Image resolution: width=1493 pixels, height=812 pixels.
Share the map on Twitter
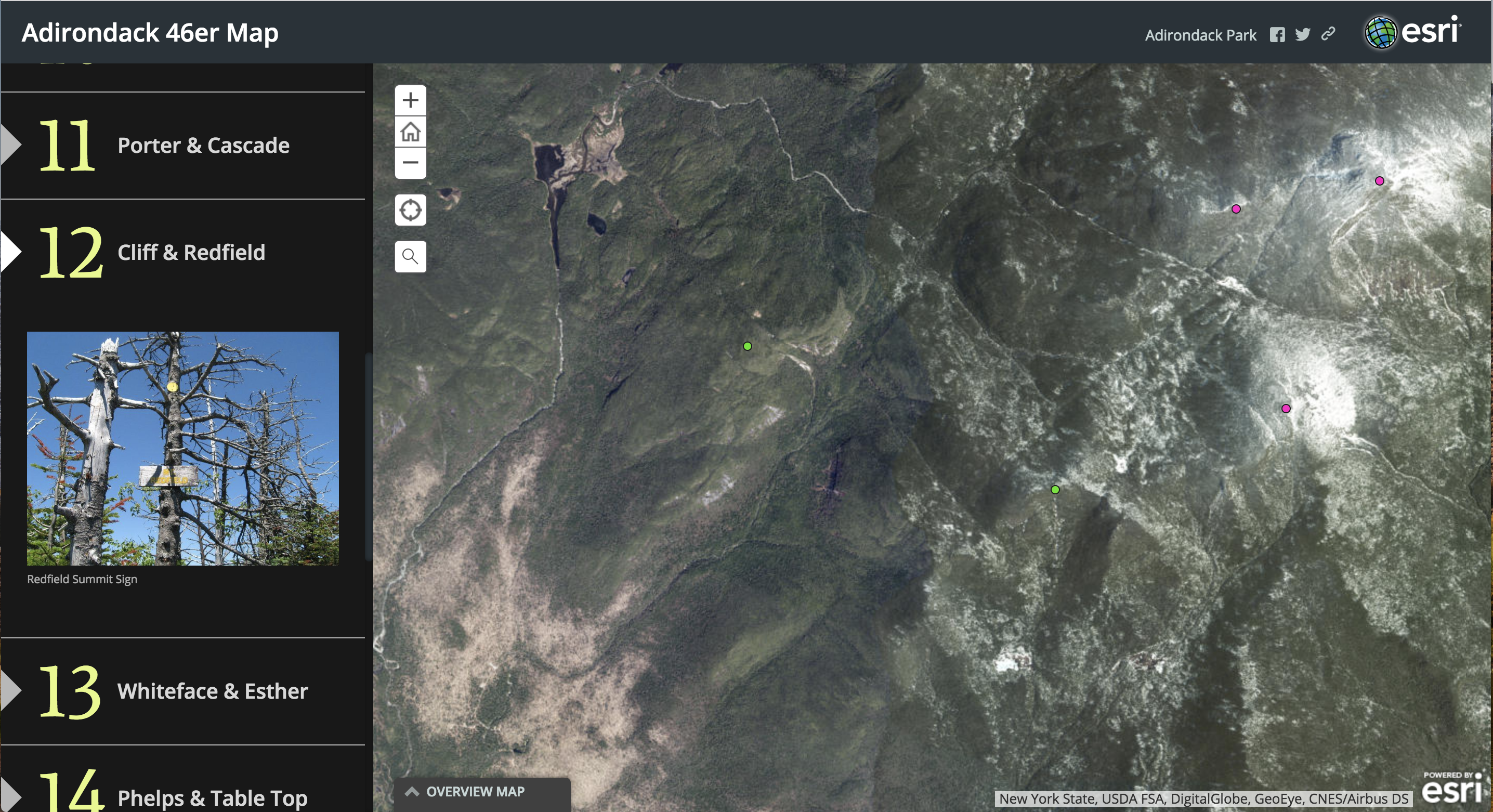[x=1302, y=35]
